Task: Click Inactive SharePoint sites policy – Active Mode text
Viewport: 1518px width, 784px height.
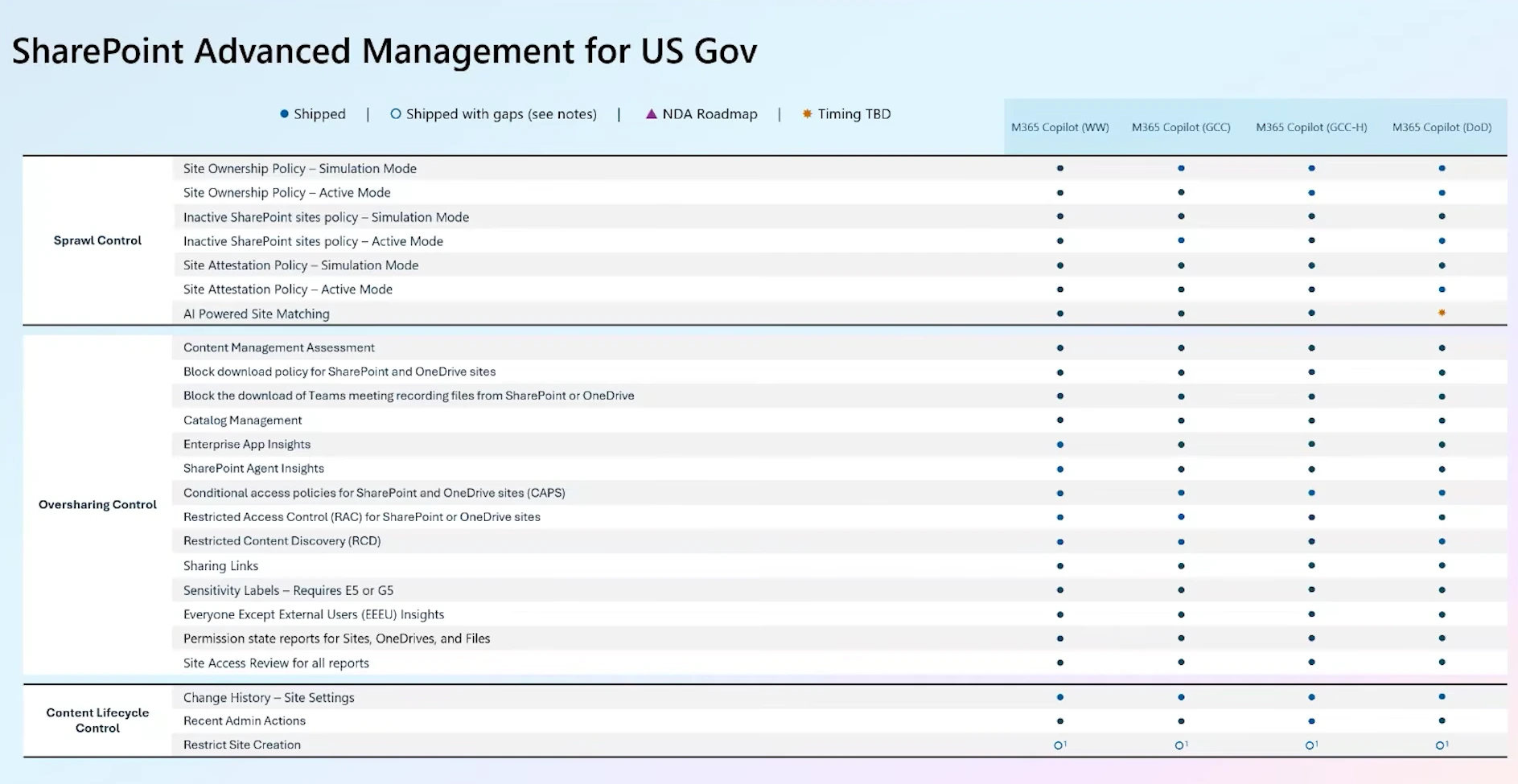Action: pyautogui.click(x=313, y=241)
